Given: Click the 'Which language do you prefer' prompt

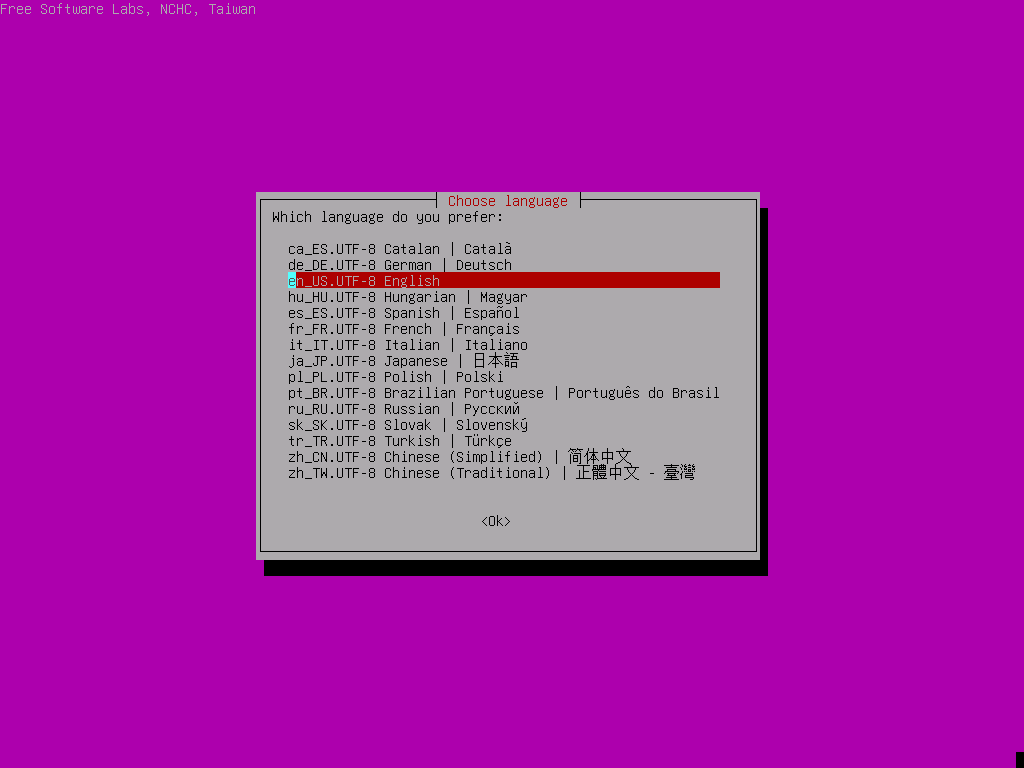Looking at the screenshot, I should (x=387, y=217).
